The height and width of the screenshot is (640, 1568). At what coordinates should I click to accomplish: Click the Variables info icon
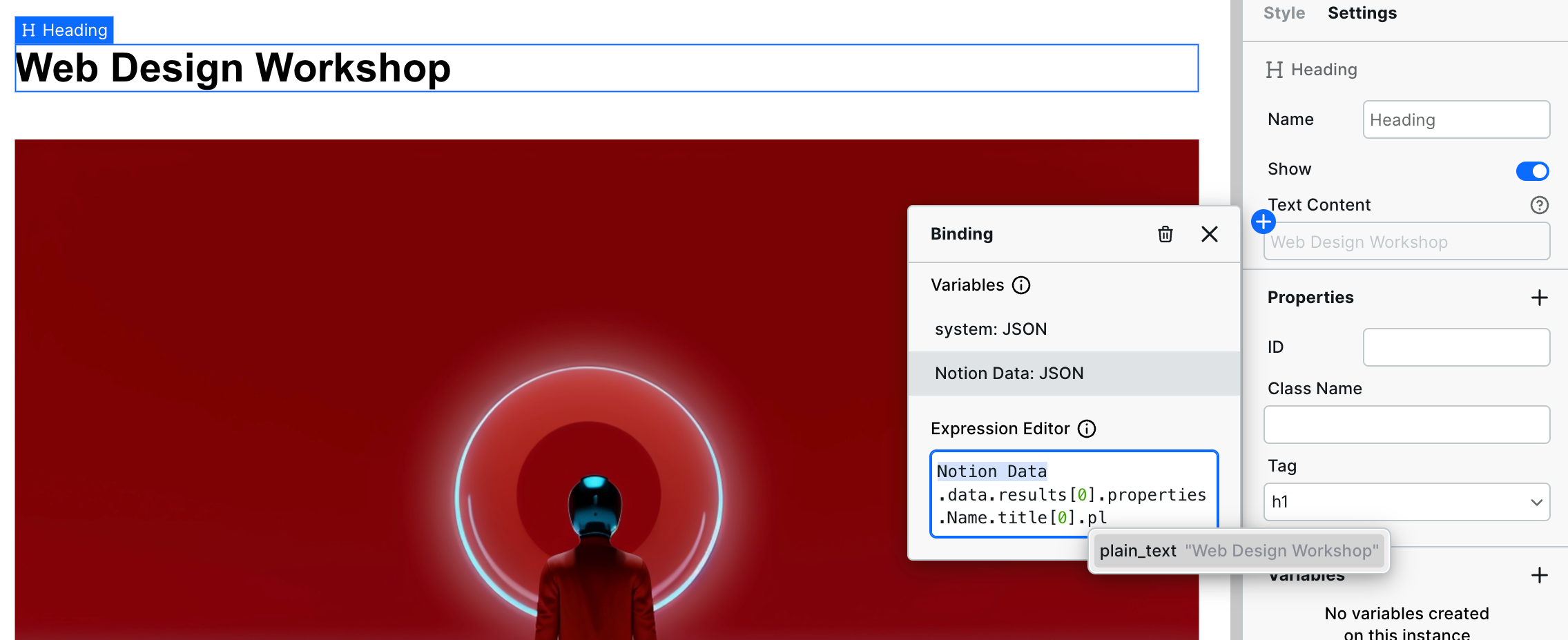tap(1021, 284)
